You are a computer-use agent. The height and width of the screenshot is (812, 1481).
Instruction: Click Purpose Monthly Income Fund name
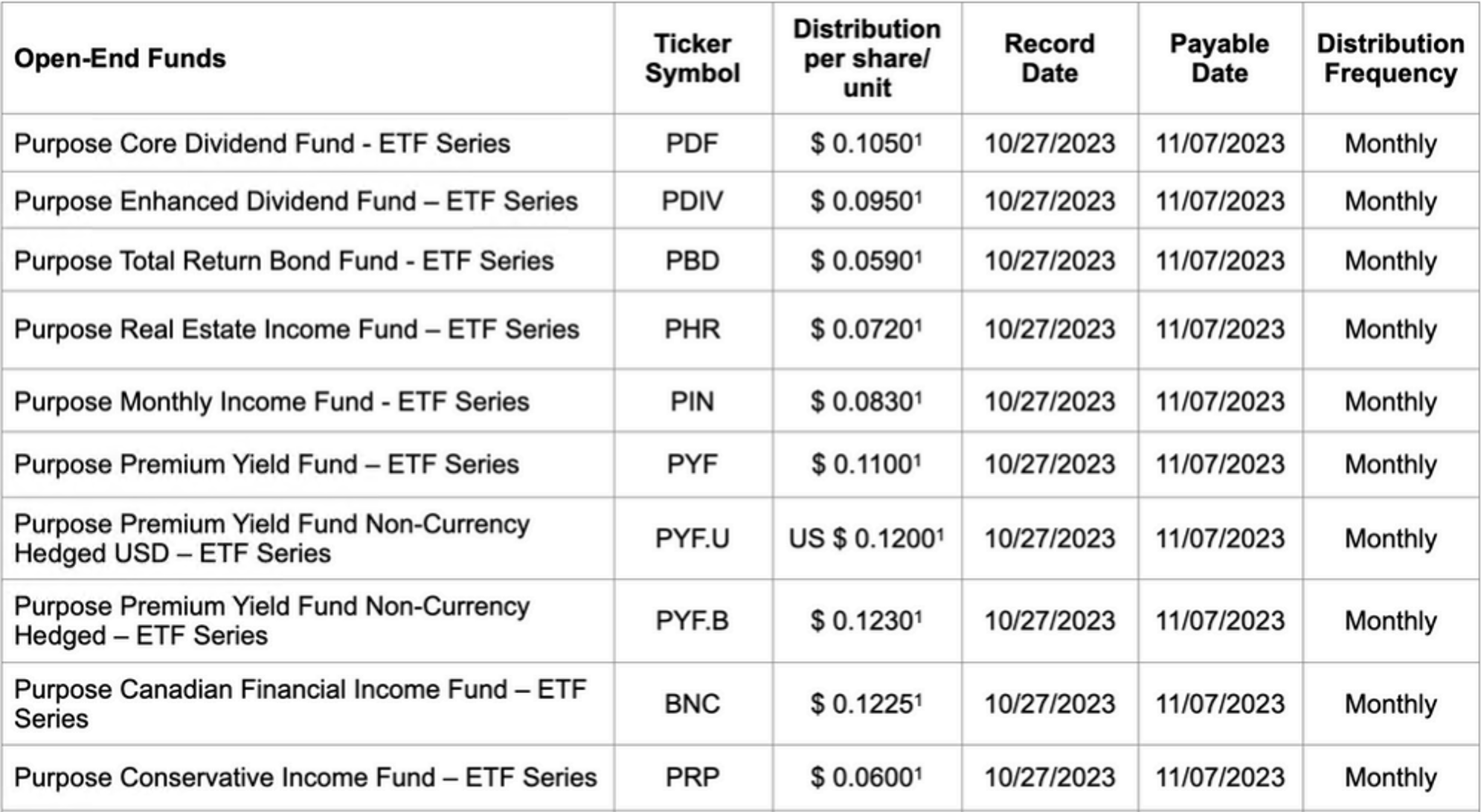pos(272,402)
